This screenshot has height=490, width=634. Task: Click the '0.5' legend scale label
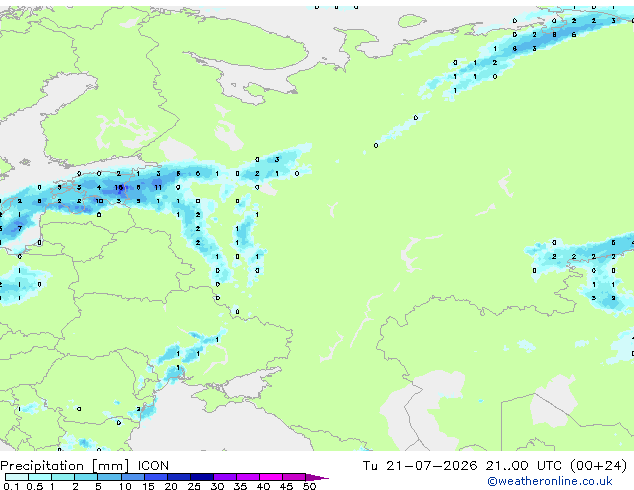(34, 486)
